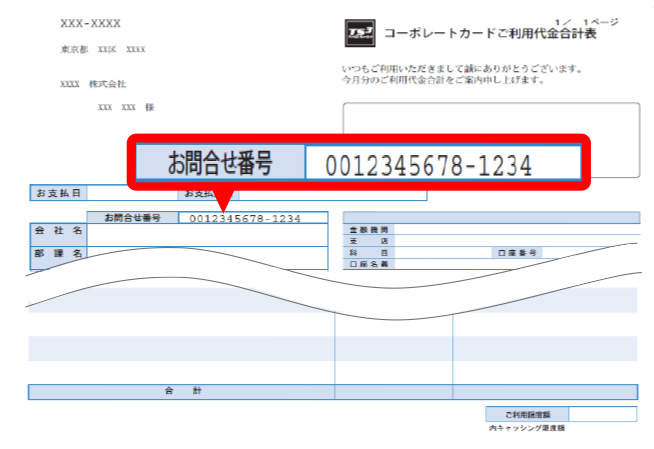Click the card company logo icon

pyautogui.click(x=358, y=32)
